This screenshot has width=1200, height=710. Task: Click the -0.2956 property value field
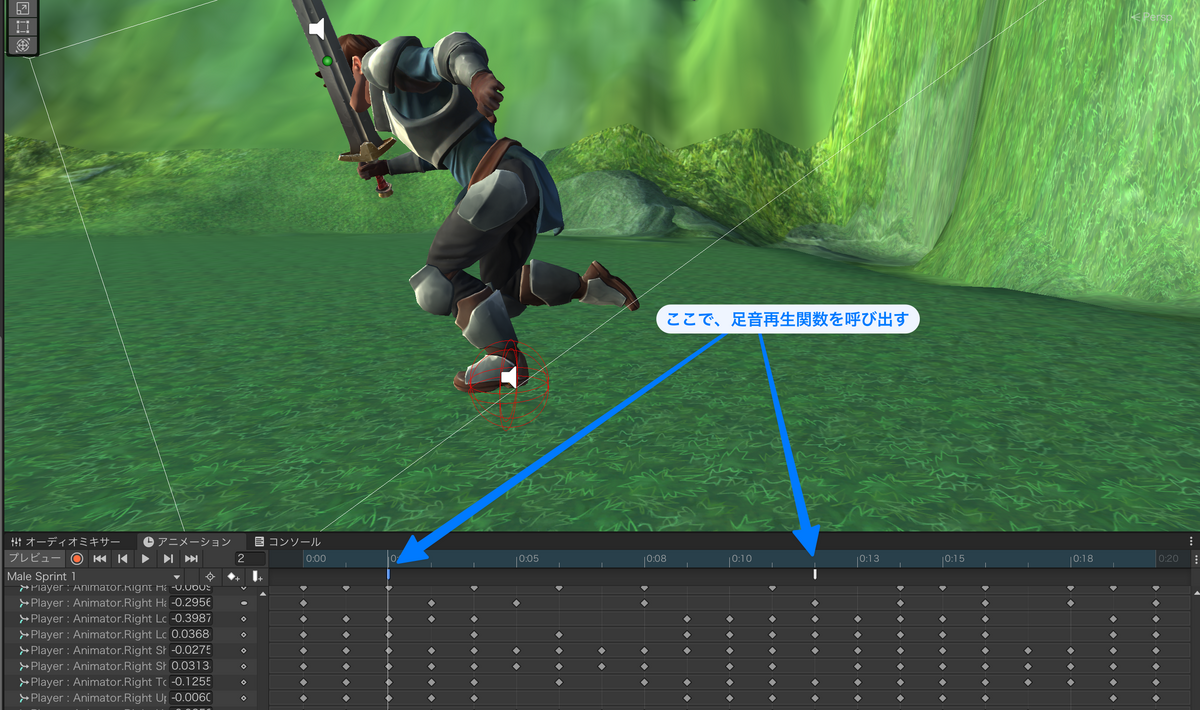(190, 603)
